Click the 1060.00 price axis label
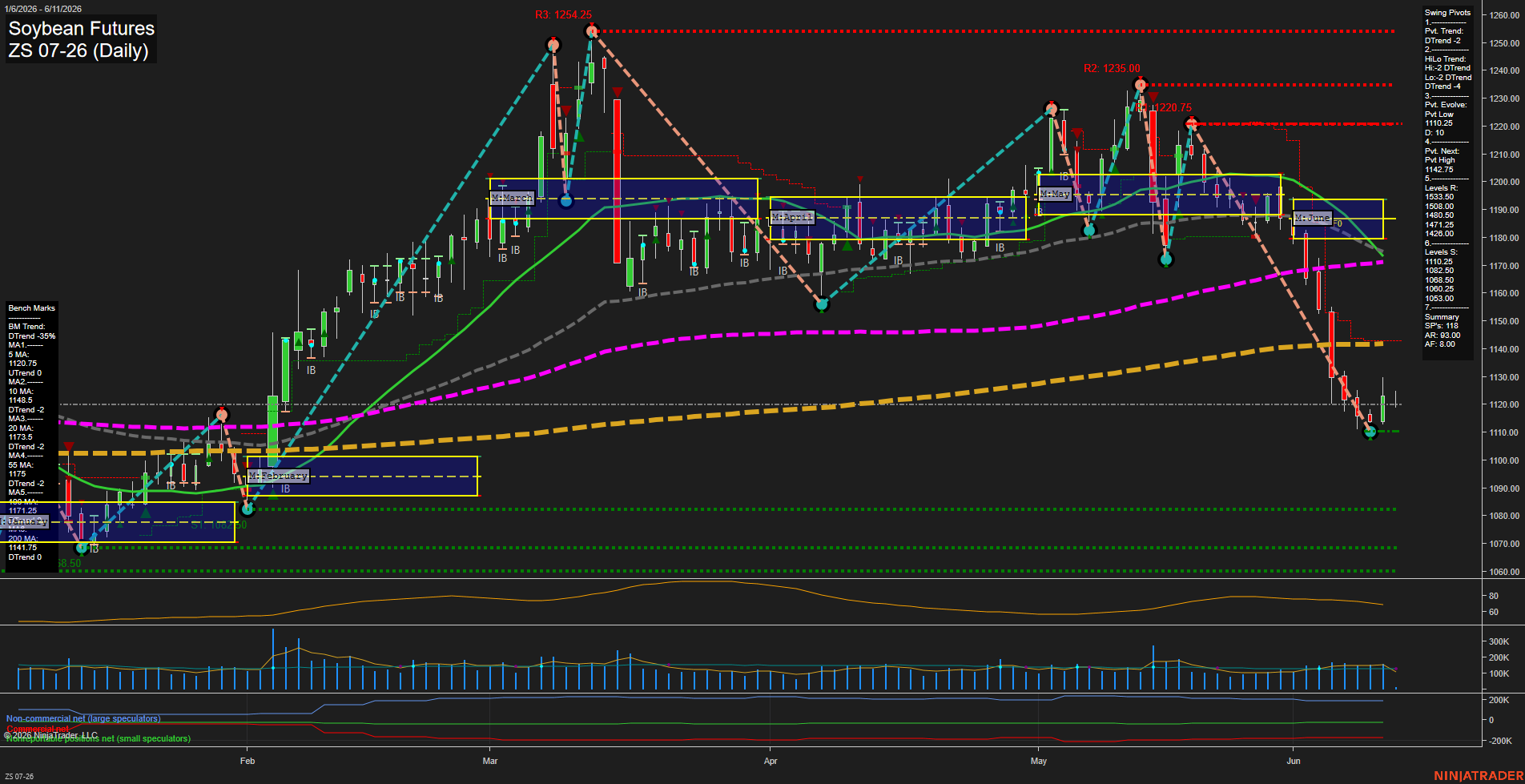This screenshot has width=1525, height=784. [1505, 572]
